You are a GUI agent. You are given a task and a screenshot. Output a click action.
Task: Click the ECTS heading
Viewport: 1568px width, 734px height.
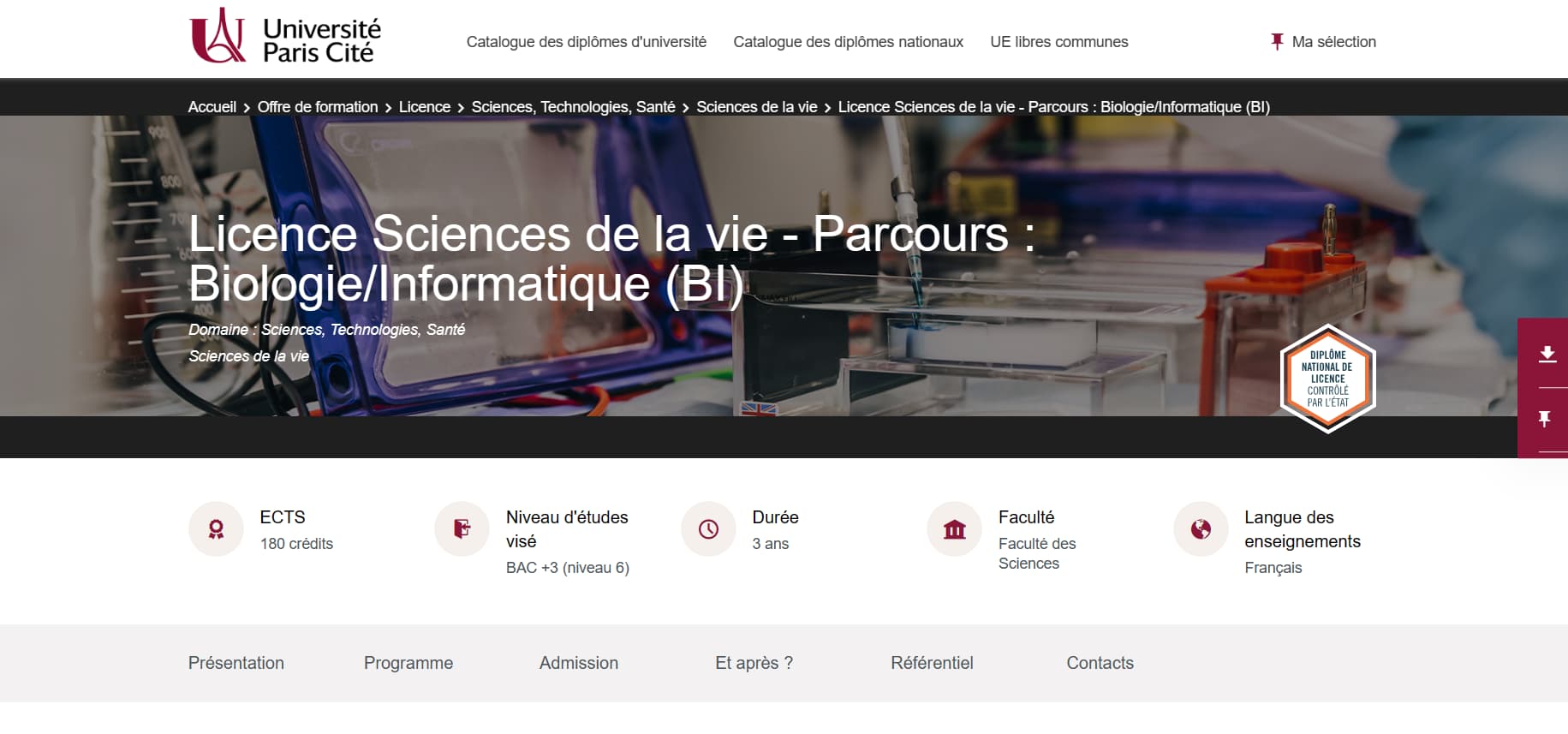283,517
